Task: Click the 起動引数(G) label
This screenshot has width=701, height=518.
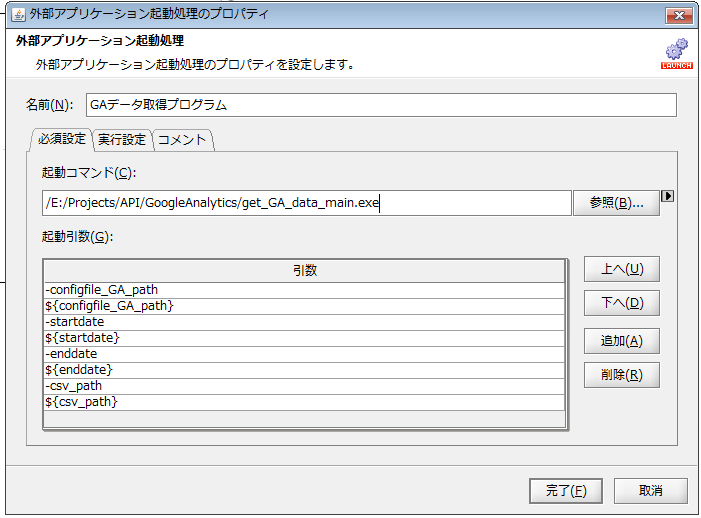Action: 77,236
